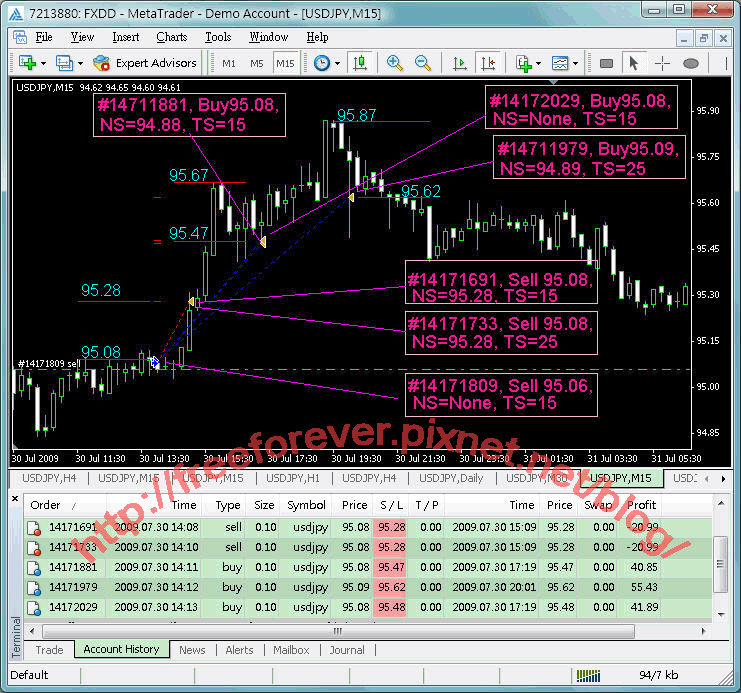Open the Journal terminal tab
The image size is (741, 693).
(347, 650)
